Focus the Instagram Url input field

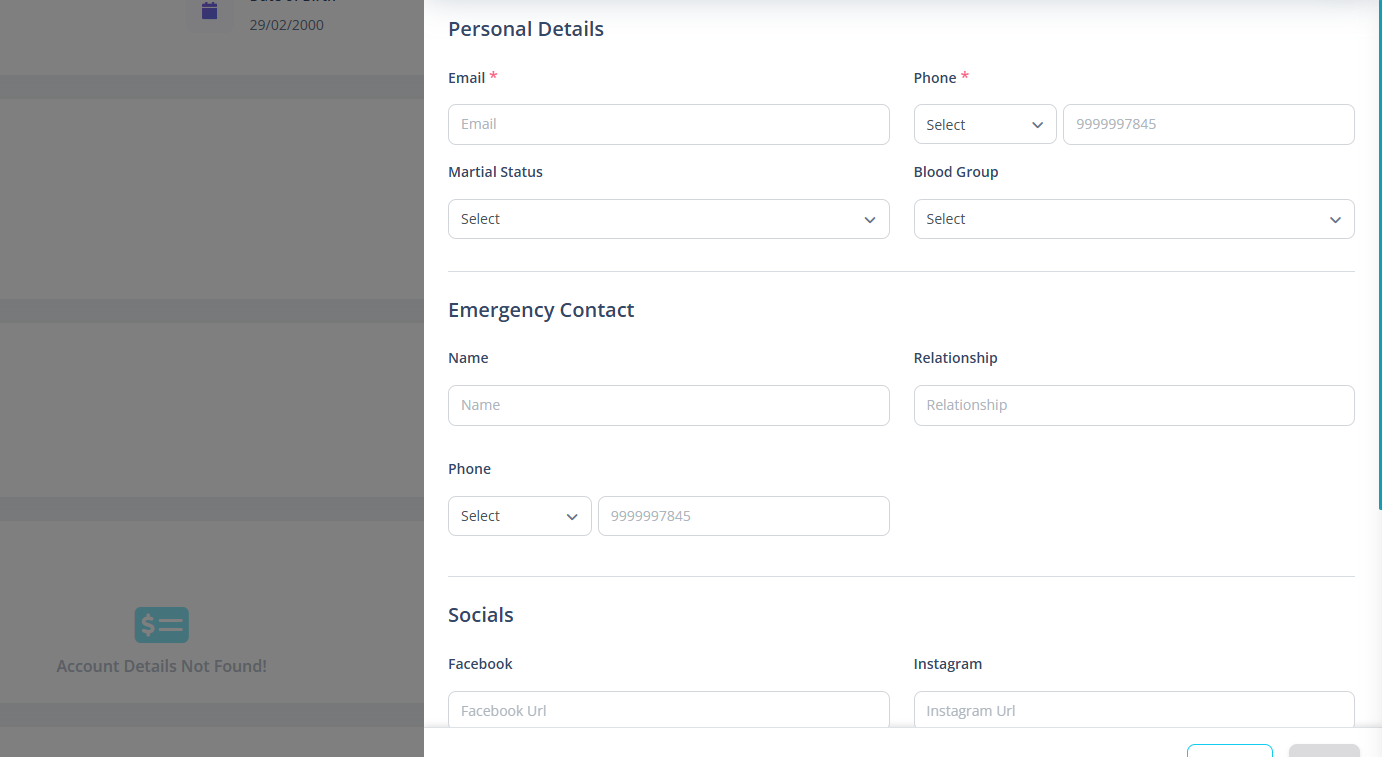coord(1134,709)
